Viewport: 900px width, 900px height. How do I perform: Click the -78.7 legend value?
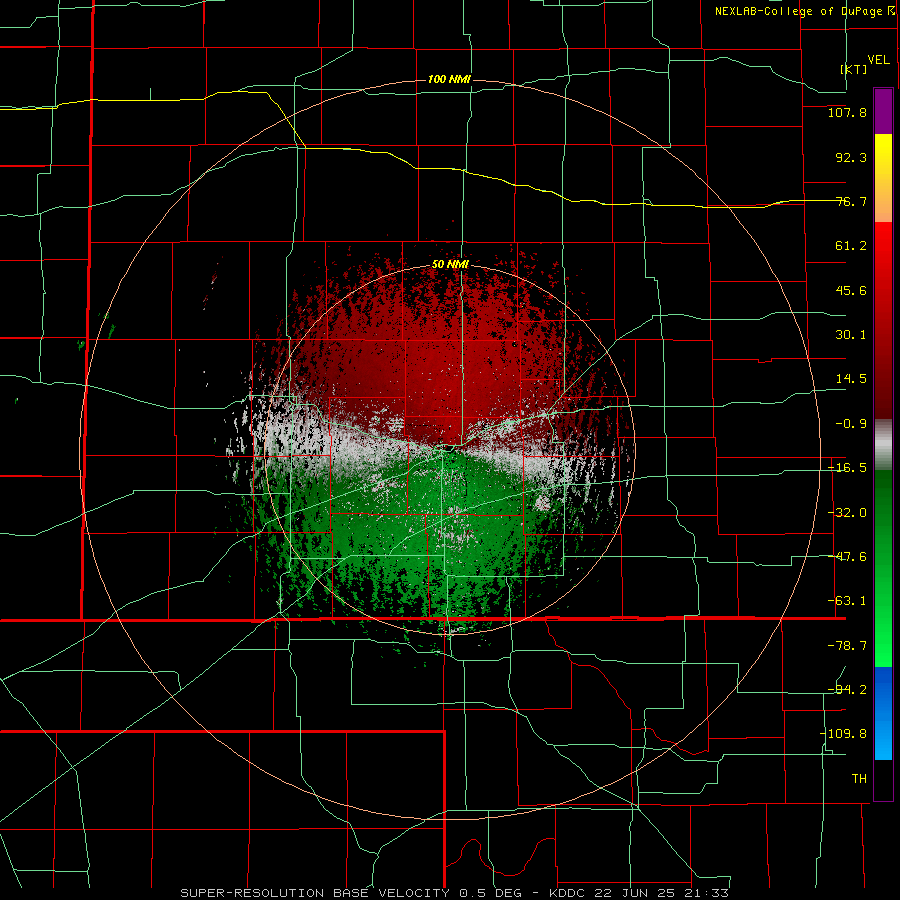click(x=847, y=646)
